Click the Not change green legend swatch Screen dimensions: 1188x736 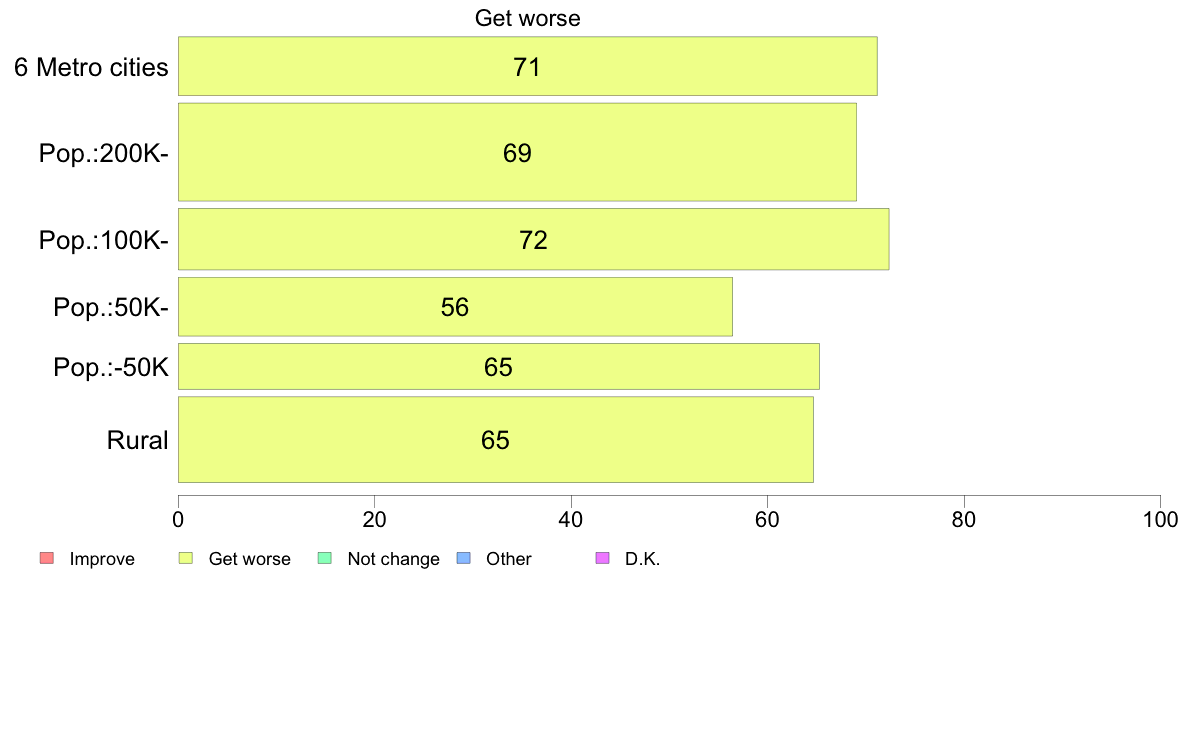[x=325, y=559]
